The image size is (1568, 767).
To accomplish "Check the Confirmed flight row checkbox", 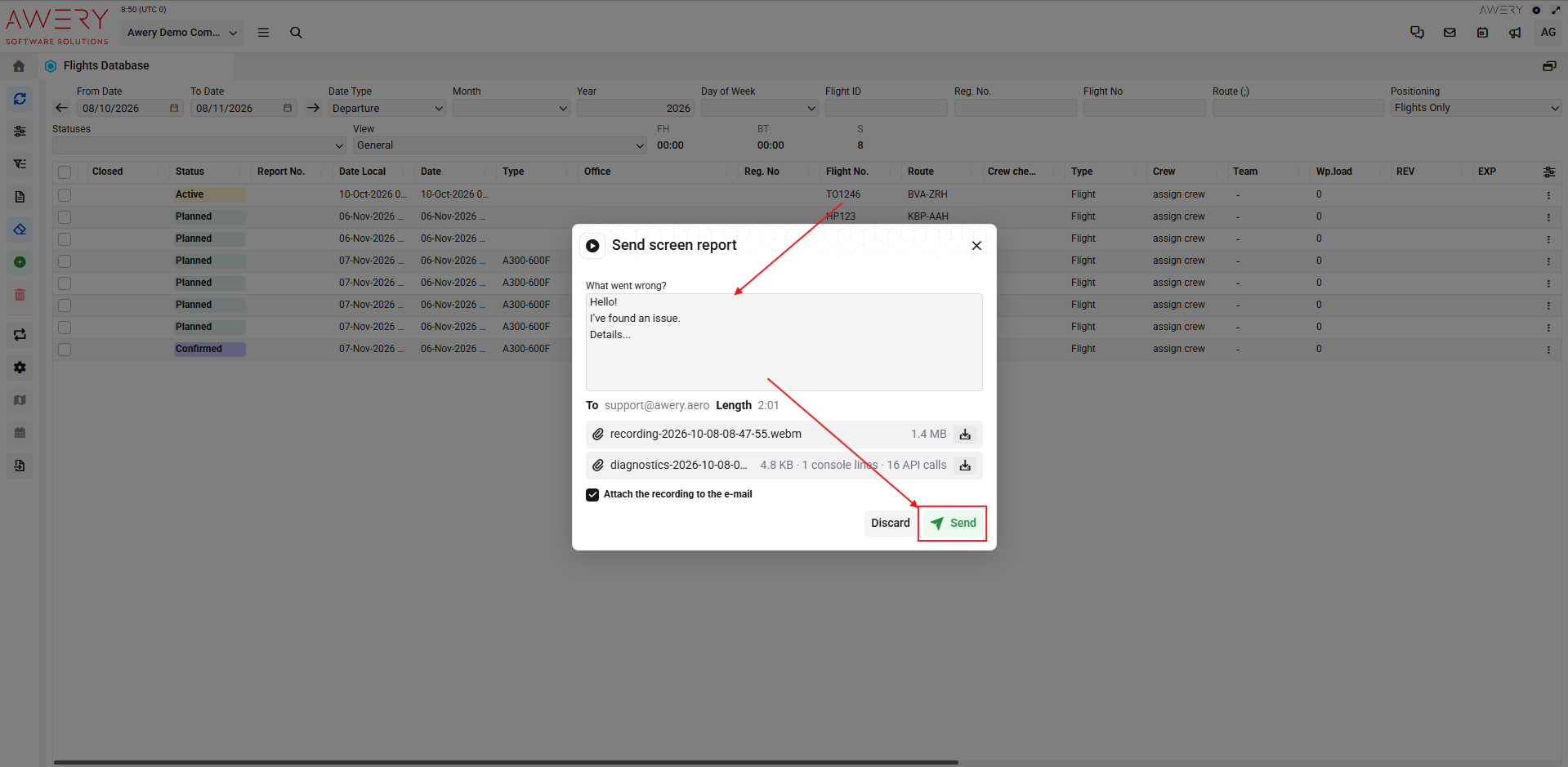I will 65,350.
